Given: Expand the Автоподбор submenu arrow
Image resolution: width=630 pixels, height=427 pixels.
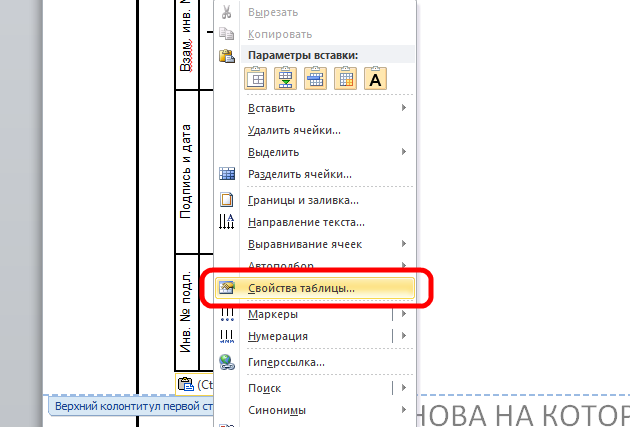Looking at the screenshot, I should (404, 265).
